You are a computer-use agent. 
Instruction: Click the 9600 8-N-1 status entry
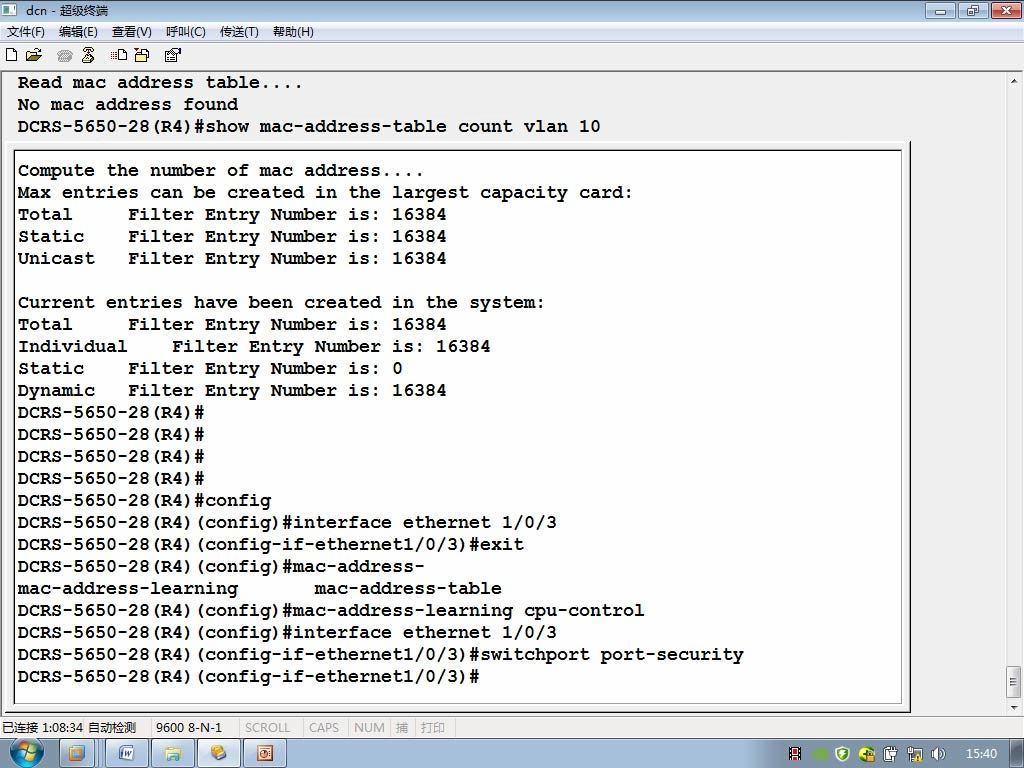(189, 728)
